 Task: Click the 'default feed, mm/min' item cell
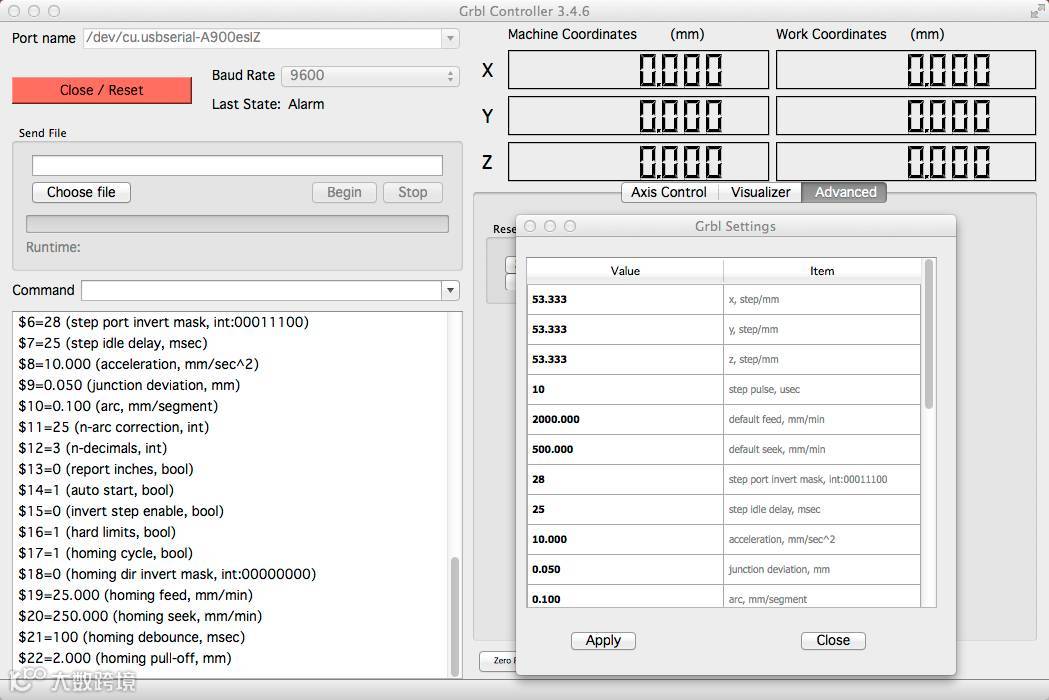822,420
